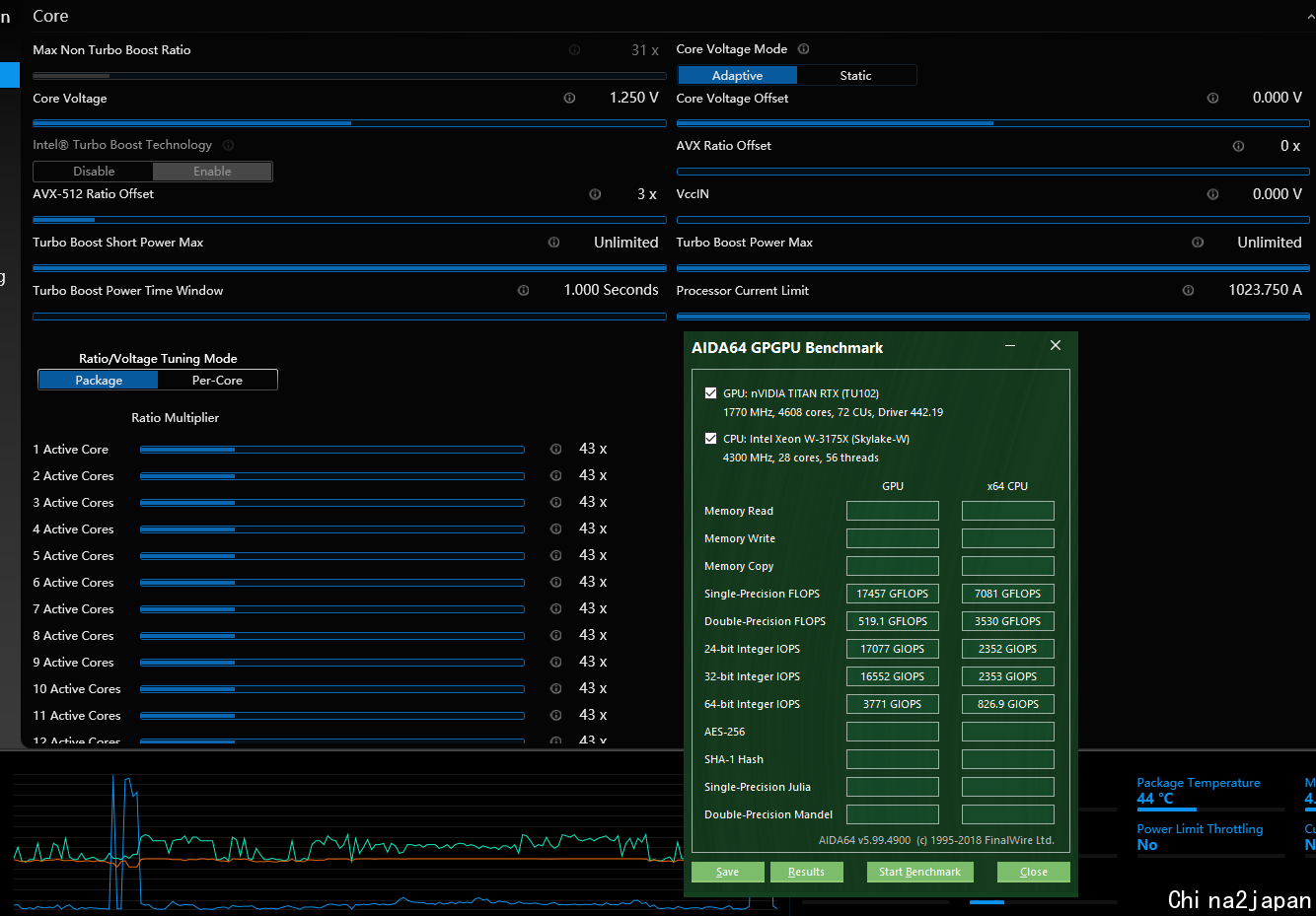Screen dimensions: 1316x916
Task: Click info icon for 1 Active Core row
Action: 555,449
